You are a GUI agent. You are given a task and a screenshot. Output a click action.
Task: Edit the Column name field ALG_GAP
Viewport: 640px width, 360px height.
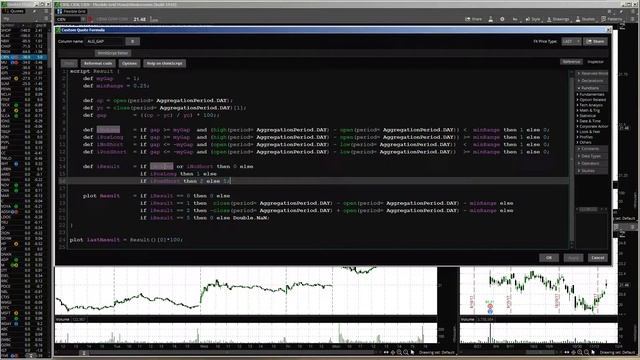[x=104, y=41]
